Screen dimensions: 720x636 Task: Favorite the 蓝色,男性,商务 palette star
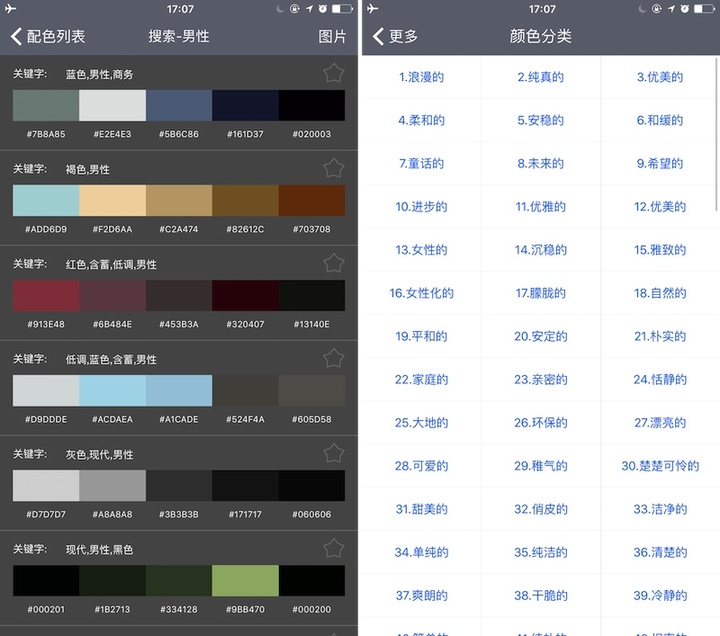(x=334, y=74)
